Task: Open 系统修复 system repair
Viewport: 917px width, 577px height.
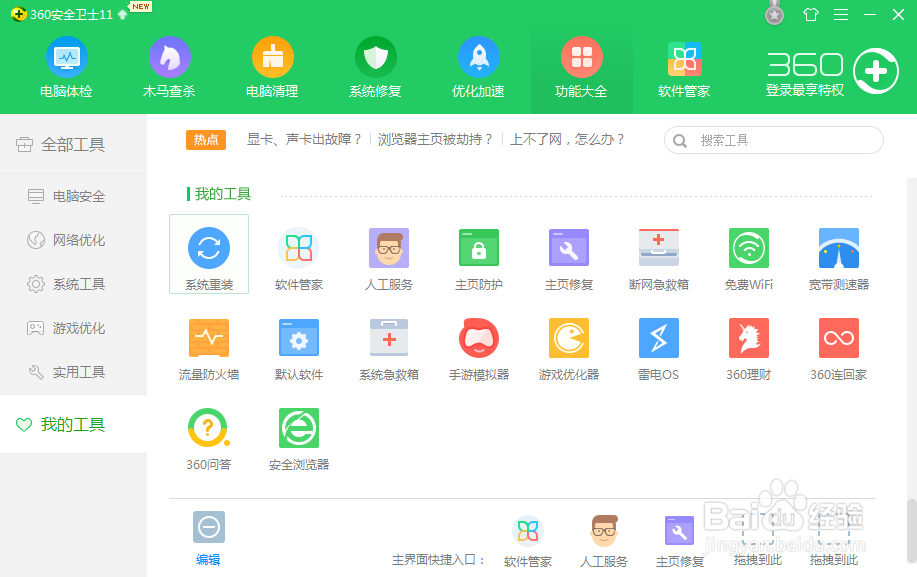Action: pos(375,67)
